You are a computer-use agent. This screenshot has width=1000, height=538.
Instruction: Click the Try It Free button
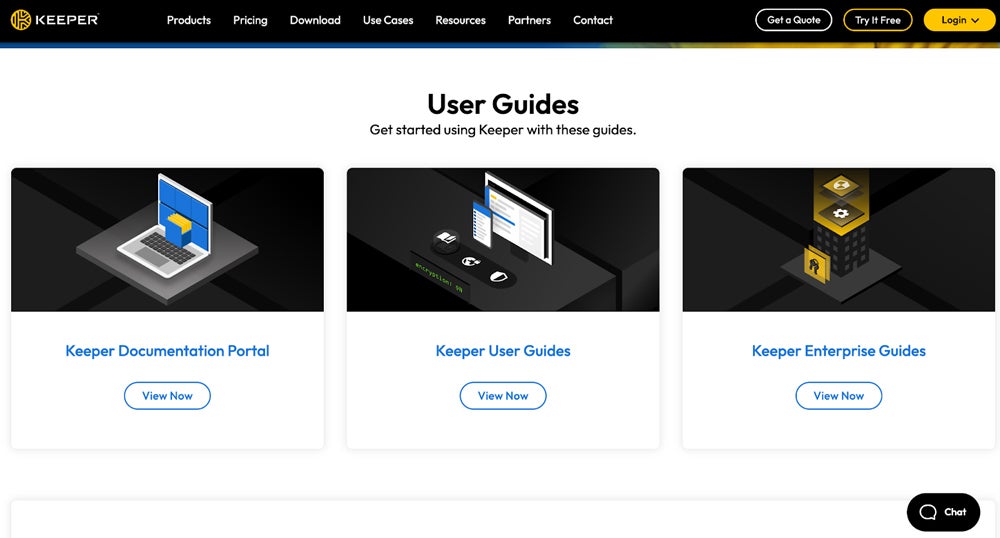(877, 20)
